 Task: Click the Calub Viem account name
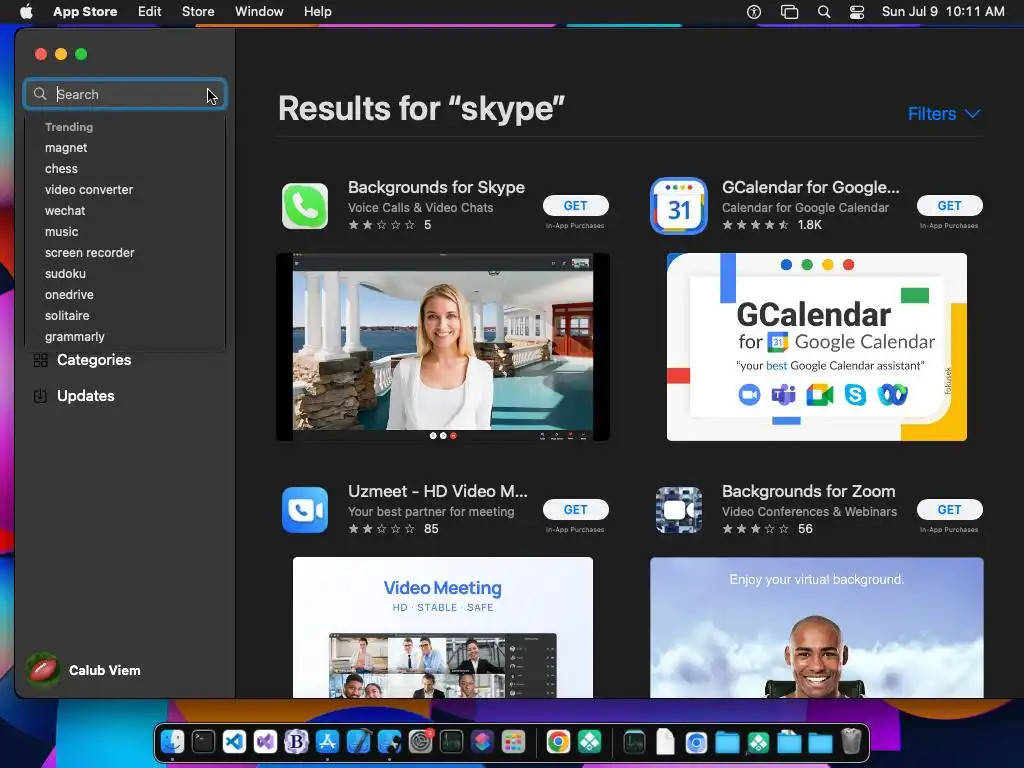click(104, 671)
